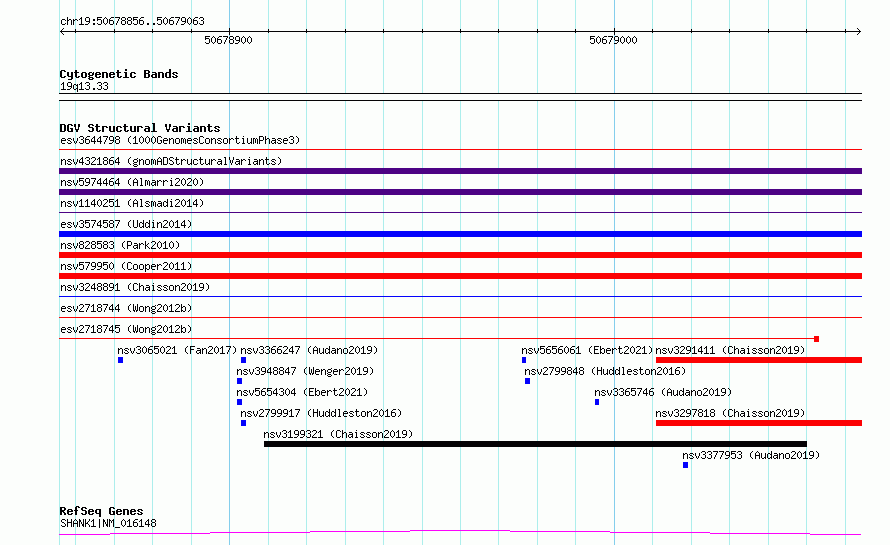Select the 19q13.33 cytogenetic band label
Image resolution: width=890 pixels, height=545 pixels.
[x=85, y=86]
